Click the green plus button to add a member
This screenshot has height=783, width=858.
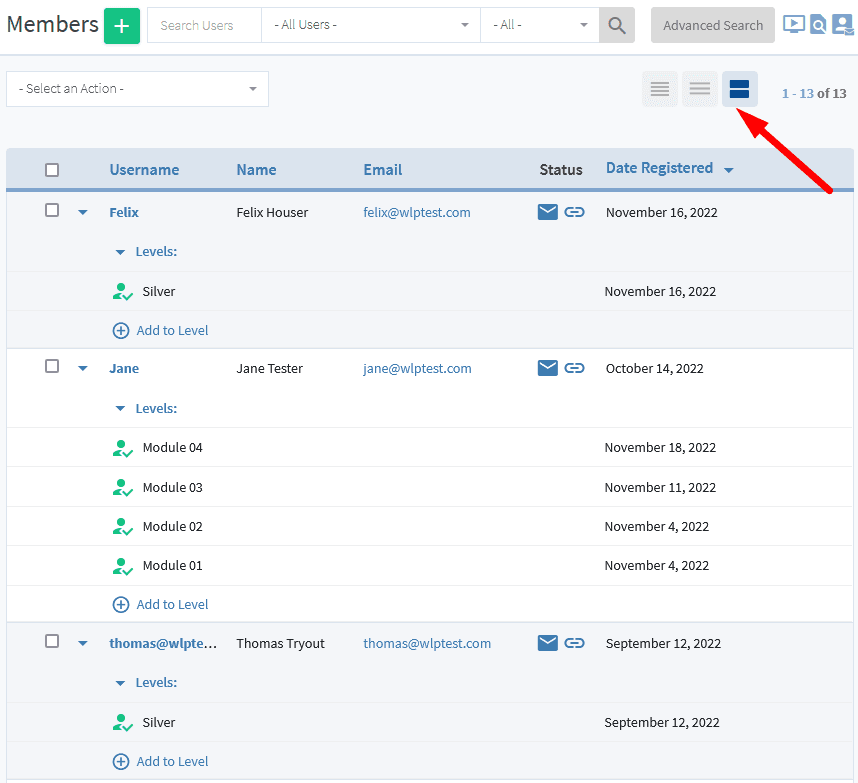point(121,25)
